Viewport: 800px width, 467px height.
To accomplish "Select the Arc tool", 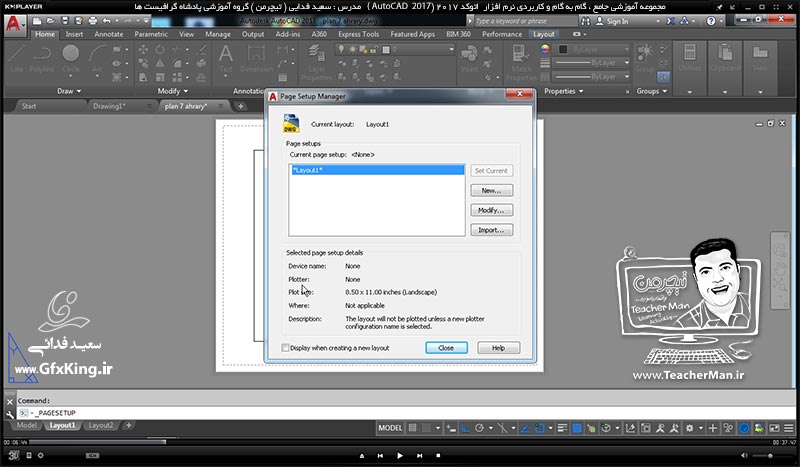I will (x=97, y=57).
